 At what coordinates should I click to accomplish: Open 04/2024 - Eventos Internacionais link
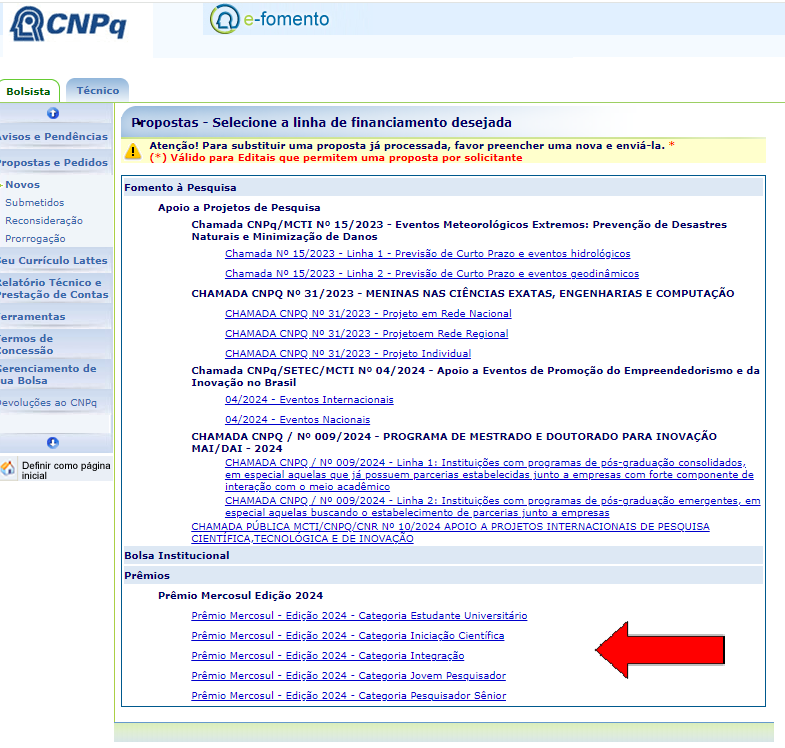[x=309, y=399]
